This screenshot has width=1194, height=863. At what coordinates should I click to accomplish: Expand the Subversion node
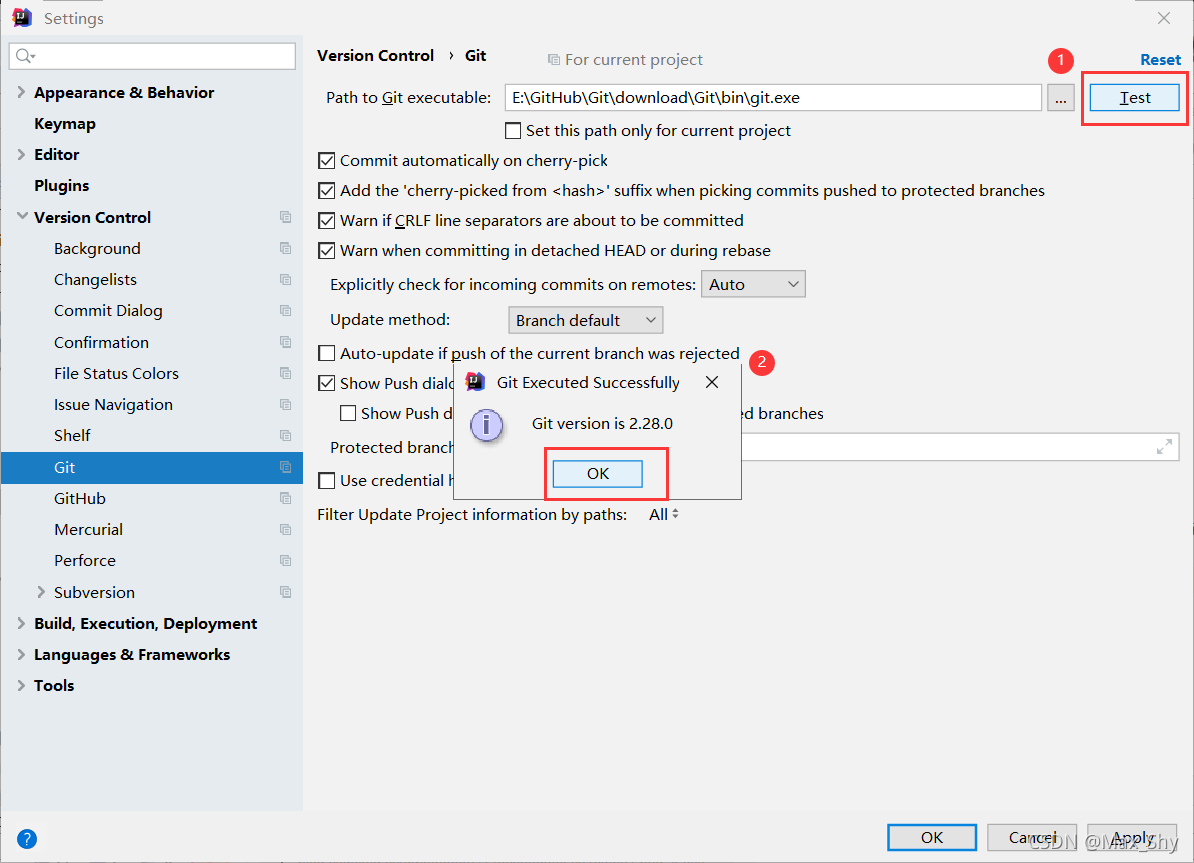click(x=41, y=592)
